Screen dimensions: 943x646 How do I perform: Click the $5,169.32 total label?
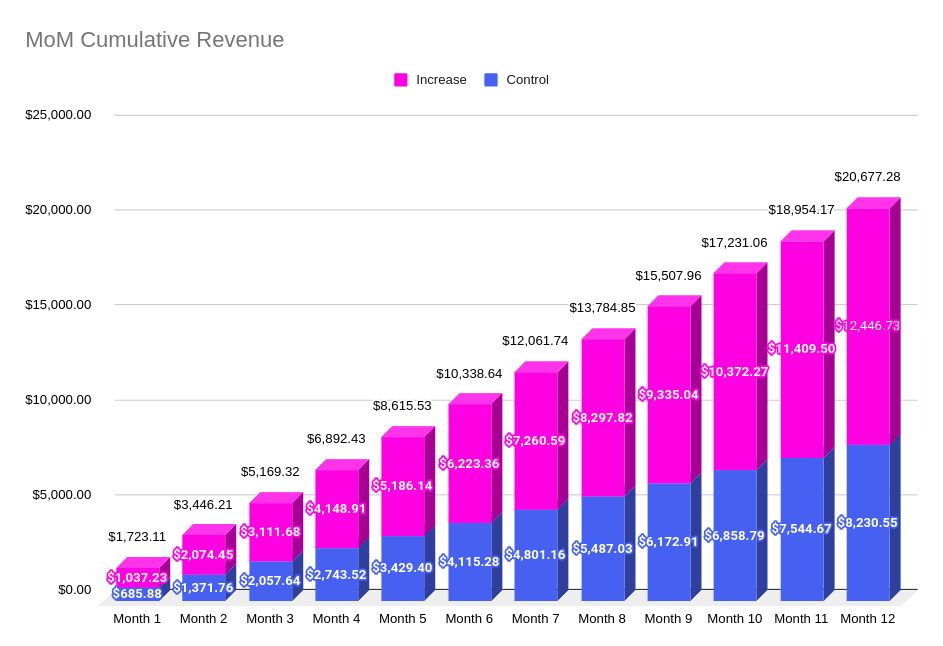click(270, 472)
